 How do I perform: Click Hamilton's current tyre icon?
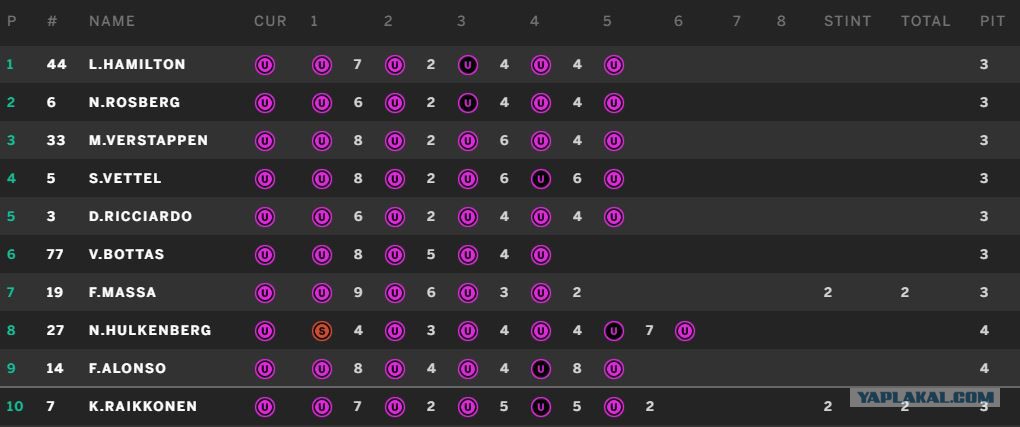[265, 65]
